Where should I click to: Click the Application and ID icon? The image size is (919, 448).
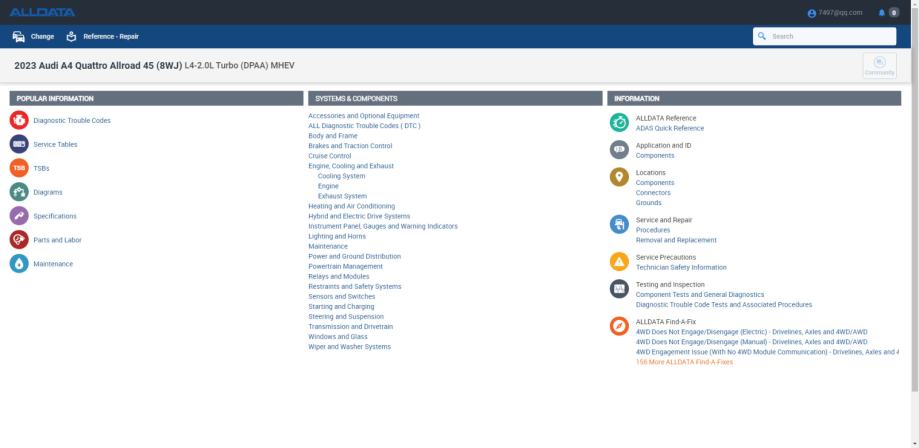[x=619, y=150]
